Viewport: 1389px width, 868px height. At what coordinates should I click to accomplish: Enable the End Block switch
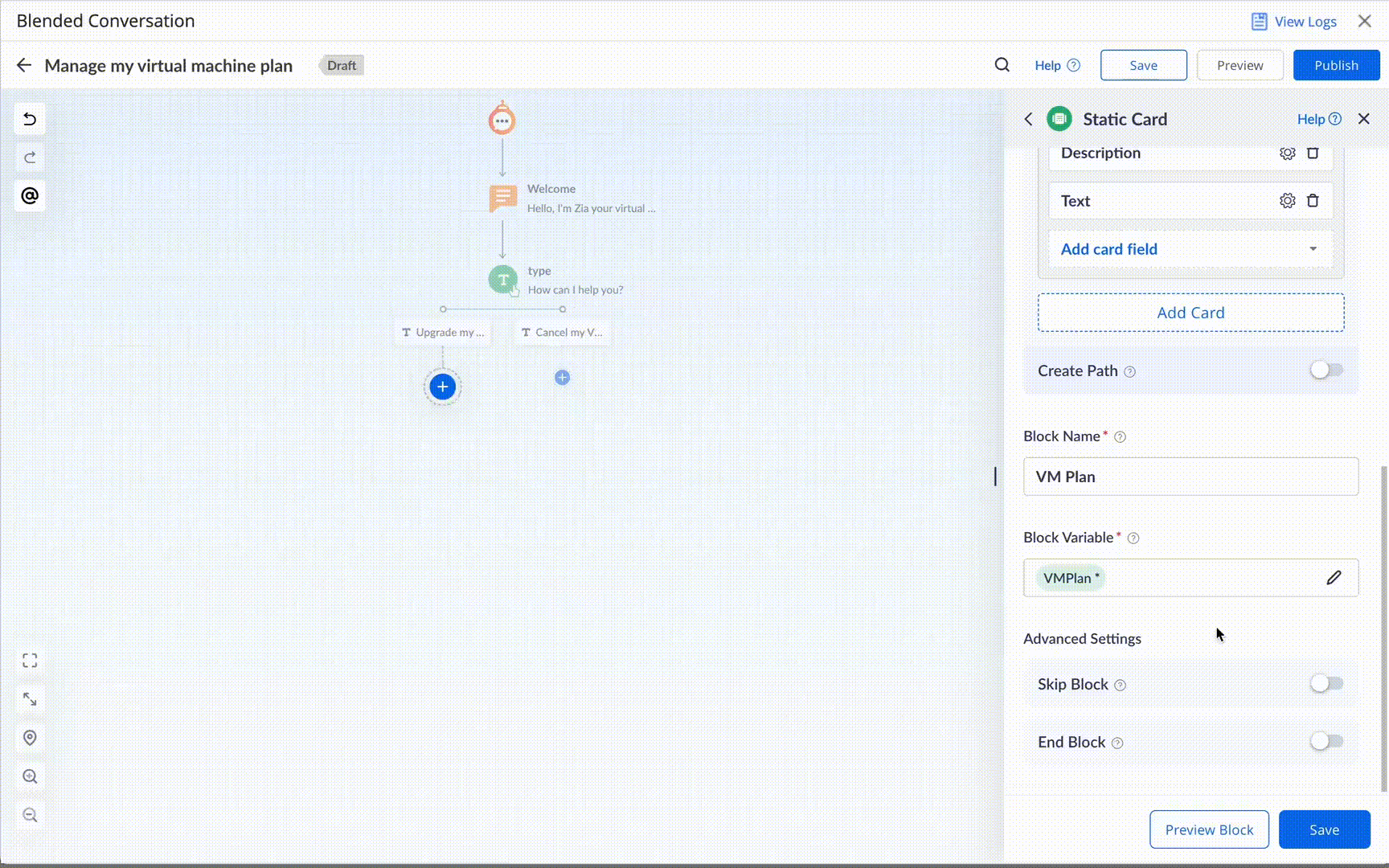tap(1326, 741)
